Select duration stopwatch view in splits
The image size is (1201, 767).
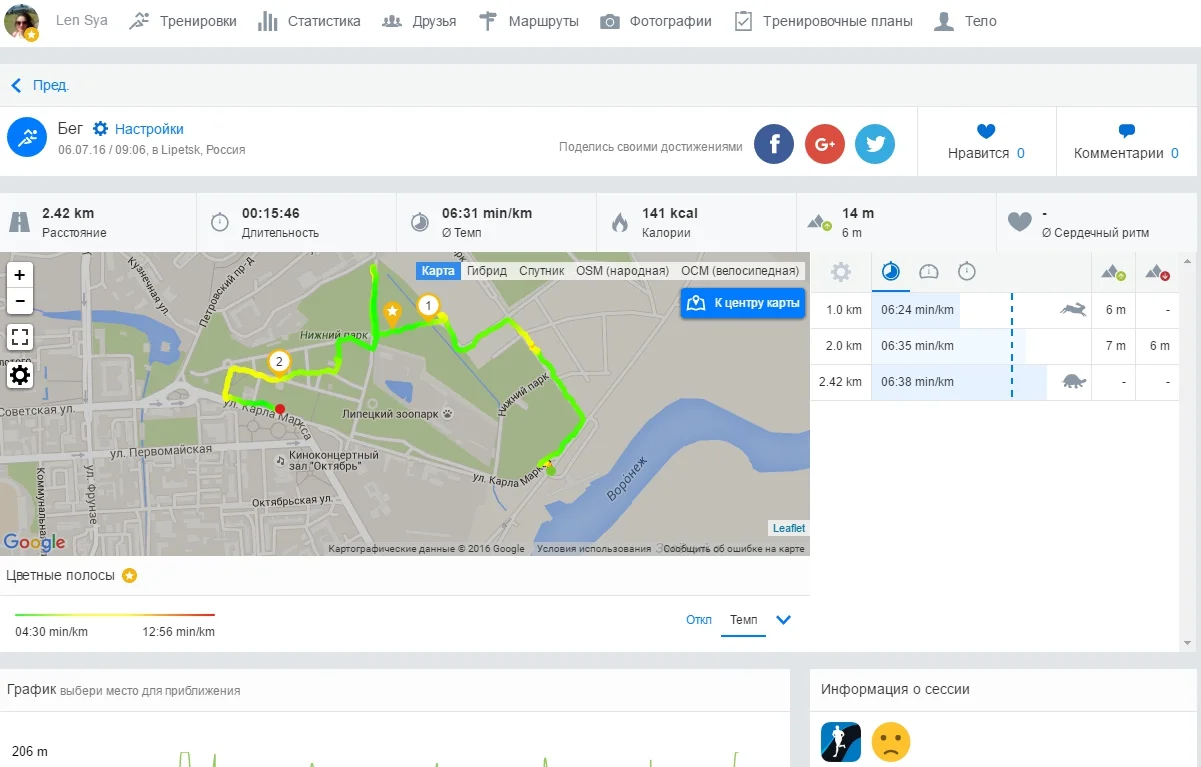967,272
